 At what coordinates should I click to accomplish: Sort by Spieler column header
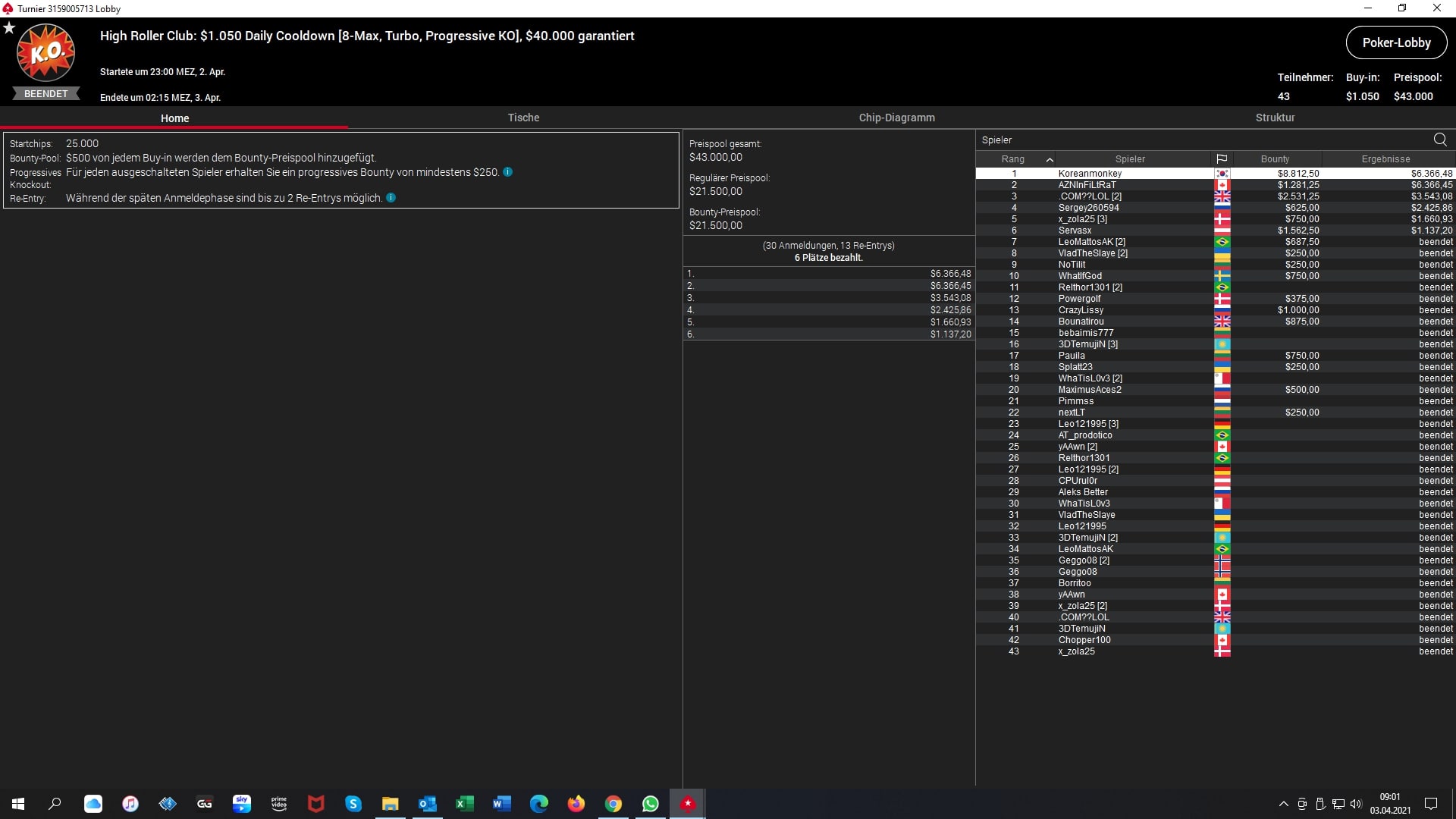[1130, 159]
